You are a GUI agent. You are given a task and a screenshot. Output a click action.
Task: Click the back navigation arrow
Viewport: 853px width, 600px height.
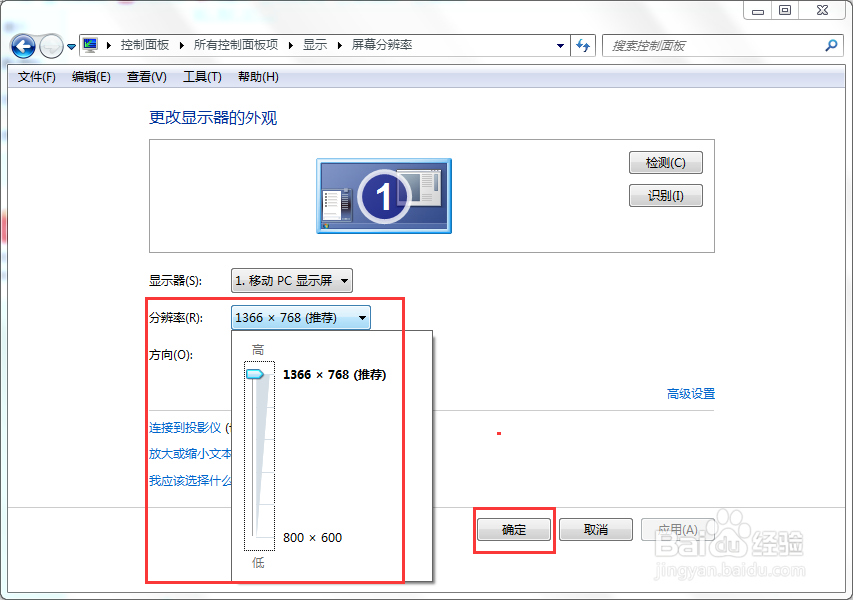(x=22, y=46)
